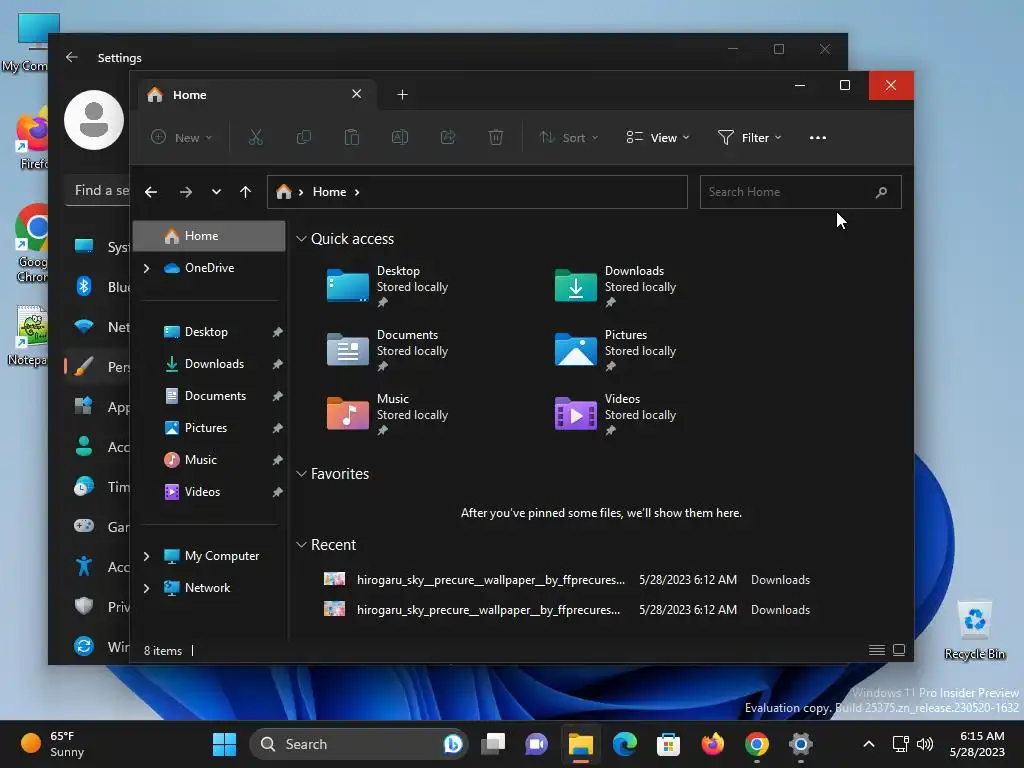The height and width of the screenshot is (768, 1024).
Task: Select the Home tab
Action: 257,95
